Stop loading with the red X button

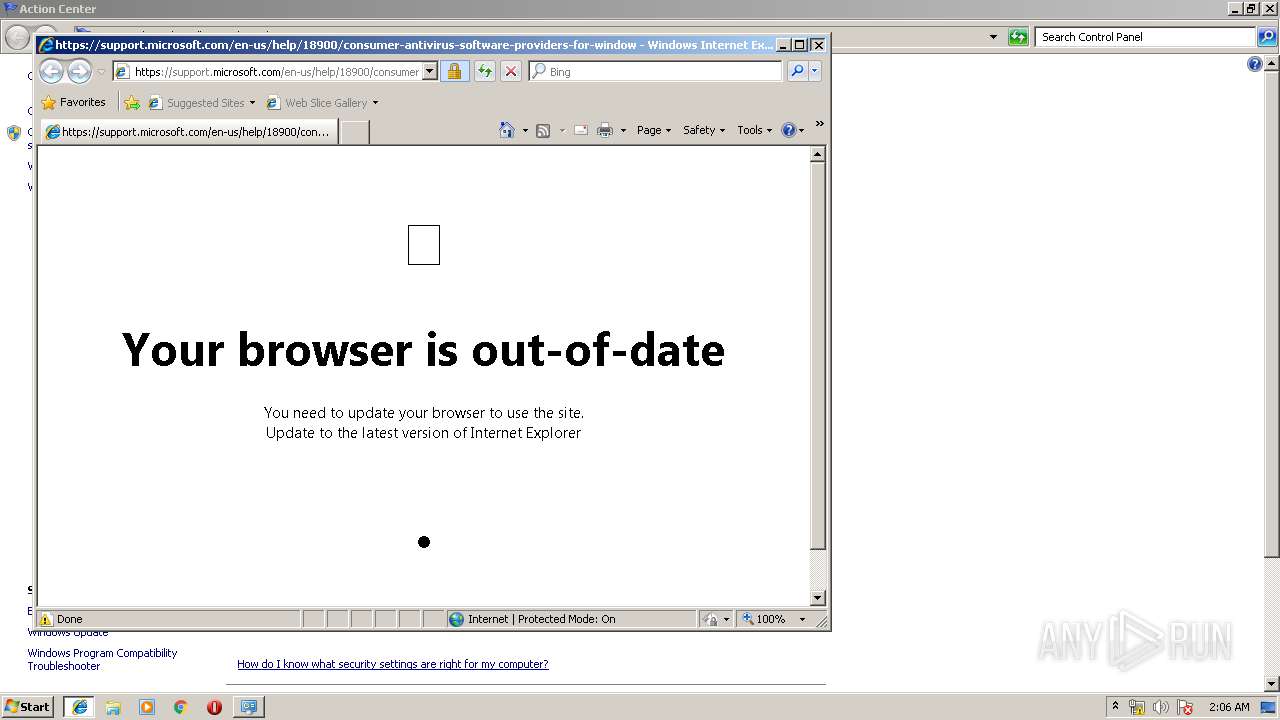[x=511, y=71]
